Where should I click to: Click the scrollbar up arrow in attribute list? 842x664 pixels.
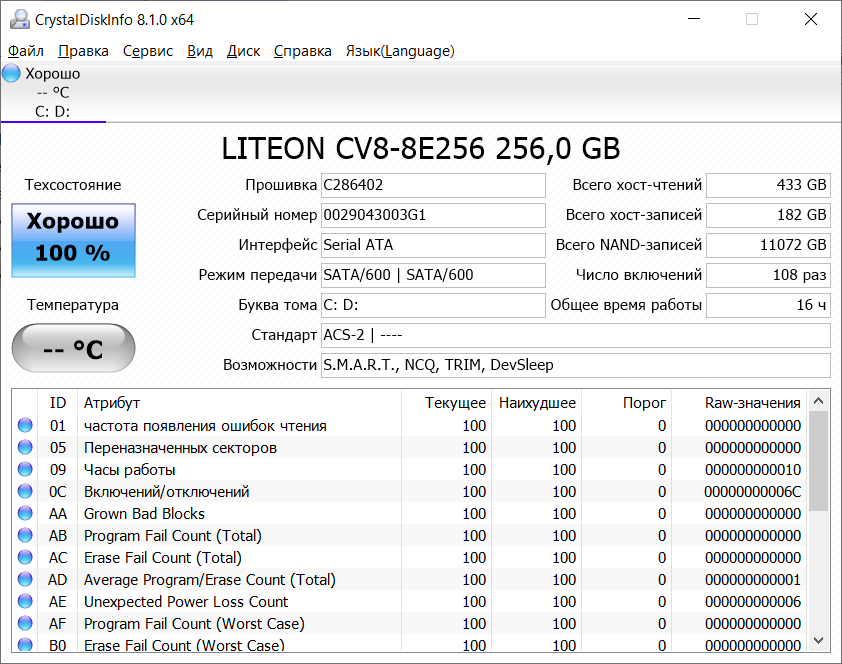pos(818,400)
